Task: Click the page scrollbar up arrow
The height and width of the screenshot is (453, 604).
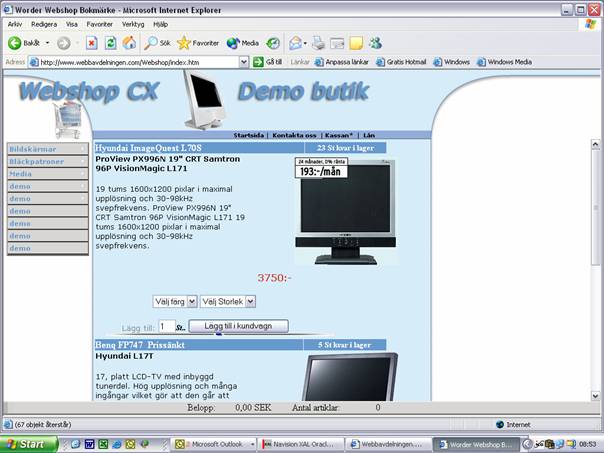Action: tap(595, 144)
